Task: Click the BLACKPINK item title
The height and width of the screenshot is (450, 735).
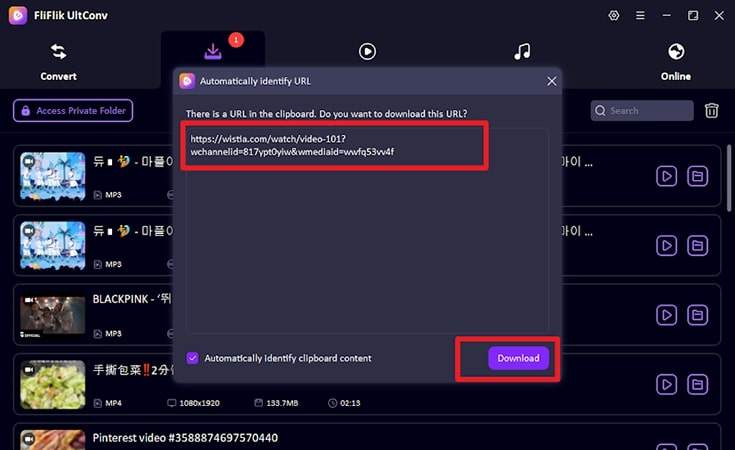Action: pyautogui.click(x=132, y=299)
